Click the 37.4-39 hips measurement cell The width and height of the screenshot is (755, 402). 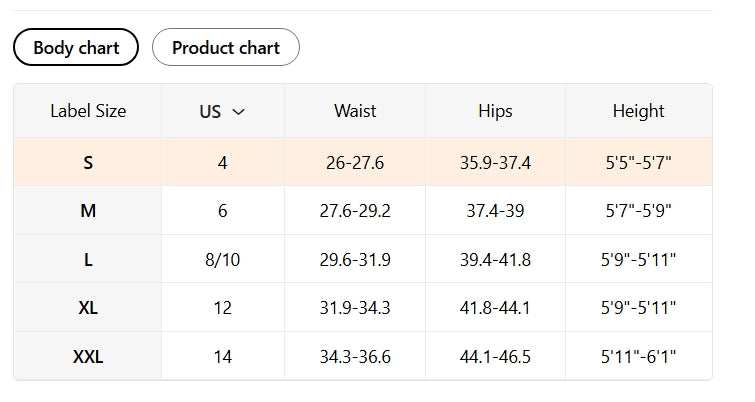pyautogui.click(x=495, y=211)
